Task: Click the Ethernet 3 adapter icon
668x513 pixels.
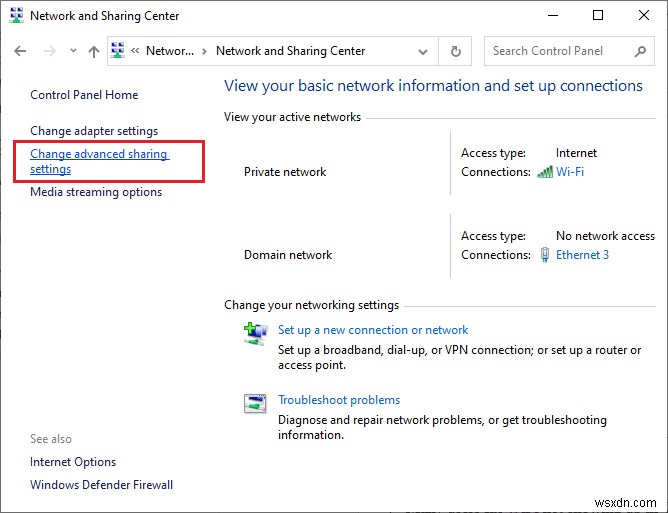Action: coord(545,255)
